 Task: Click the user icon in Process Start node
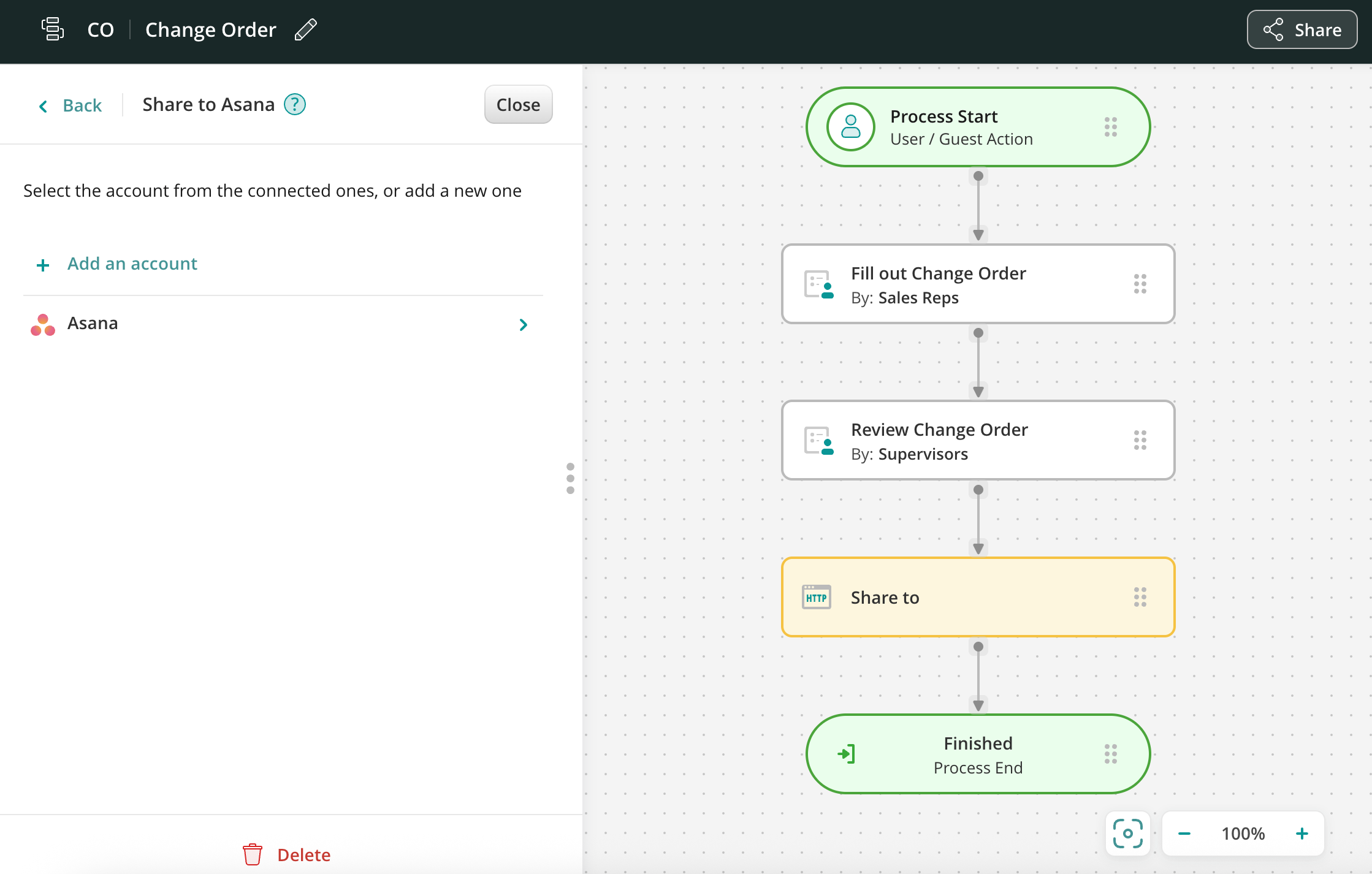pos(850,127)
